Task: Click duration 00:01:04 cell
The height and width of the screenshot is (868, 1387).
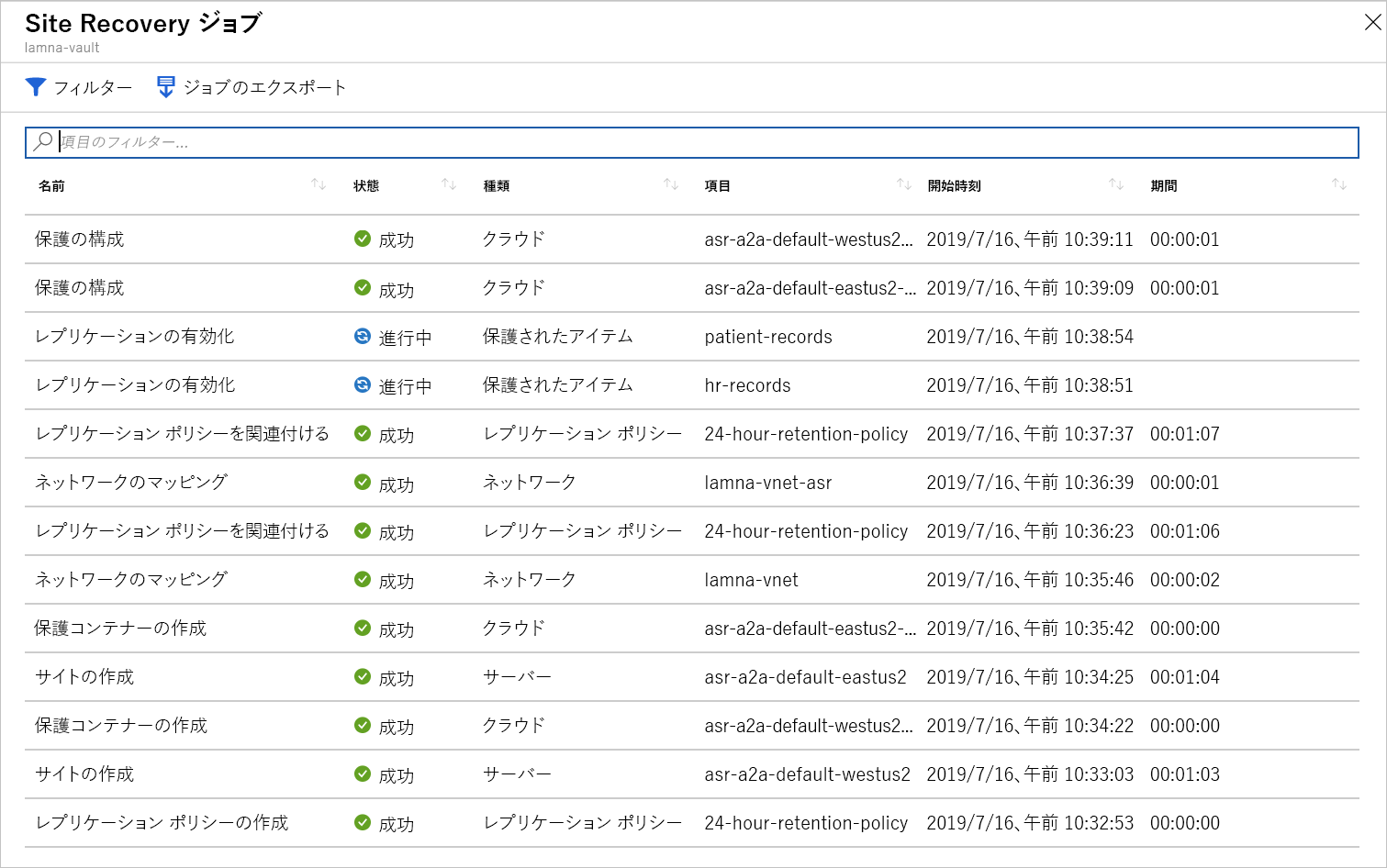Action: coord(1185,677)
